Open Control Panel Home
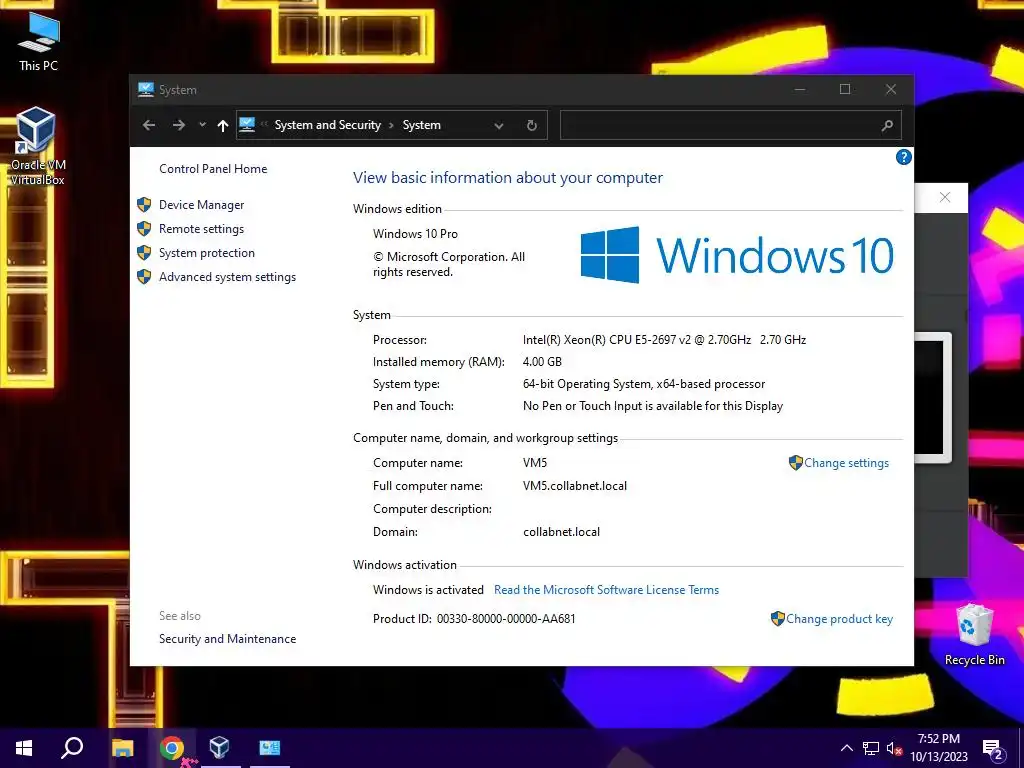The height and width of the screenshot is (768, 1024). coord(213,168)
